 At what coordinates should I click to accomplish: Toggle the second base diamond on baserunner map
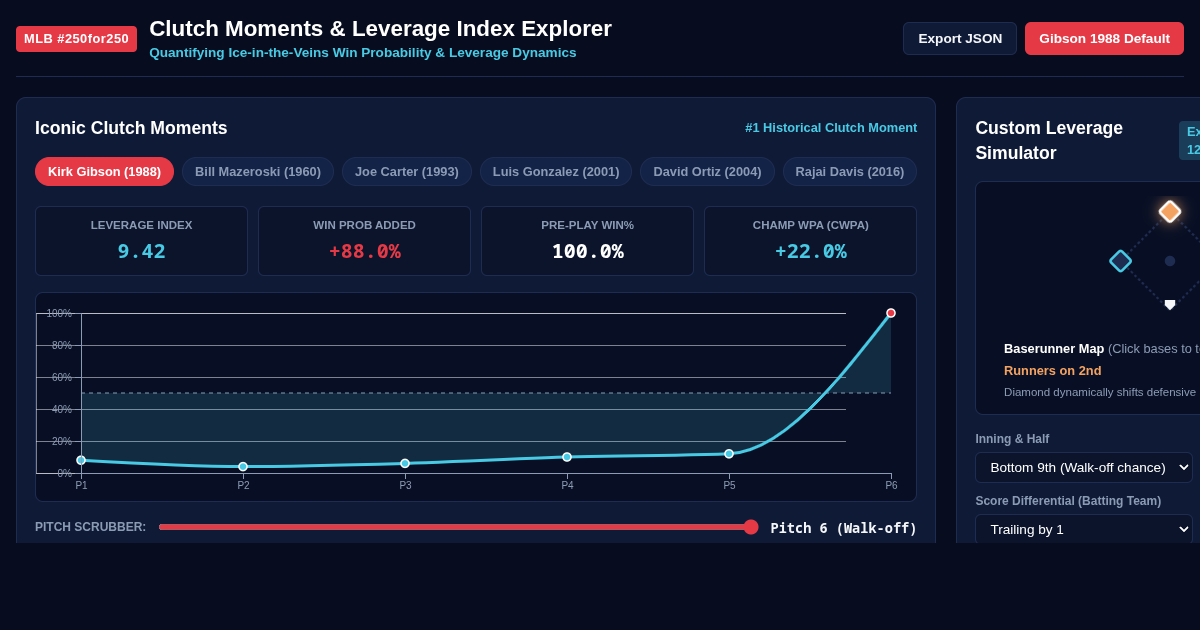point(1170,211)
